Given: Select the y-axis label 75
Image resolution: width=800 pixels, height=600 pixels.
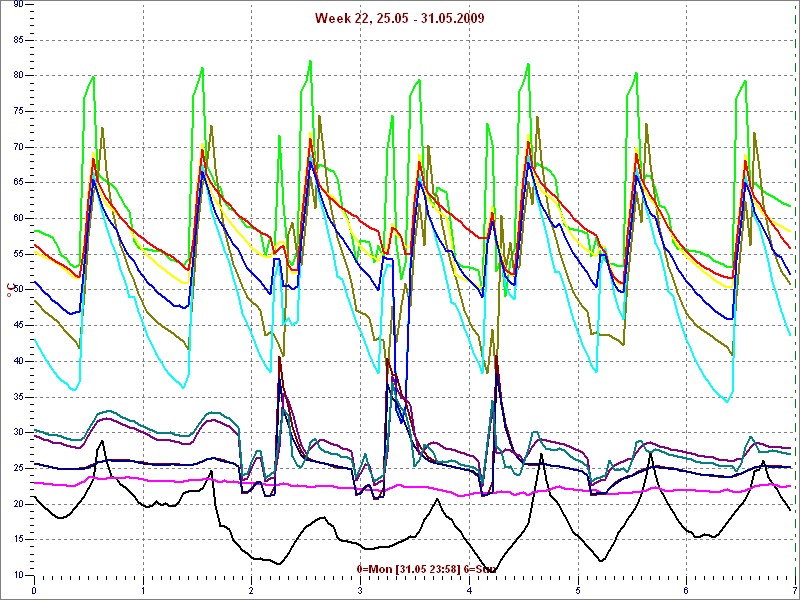Looking at the screenshot, I should 17,112.
